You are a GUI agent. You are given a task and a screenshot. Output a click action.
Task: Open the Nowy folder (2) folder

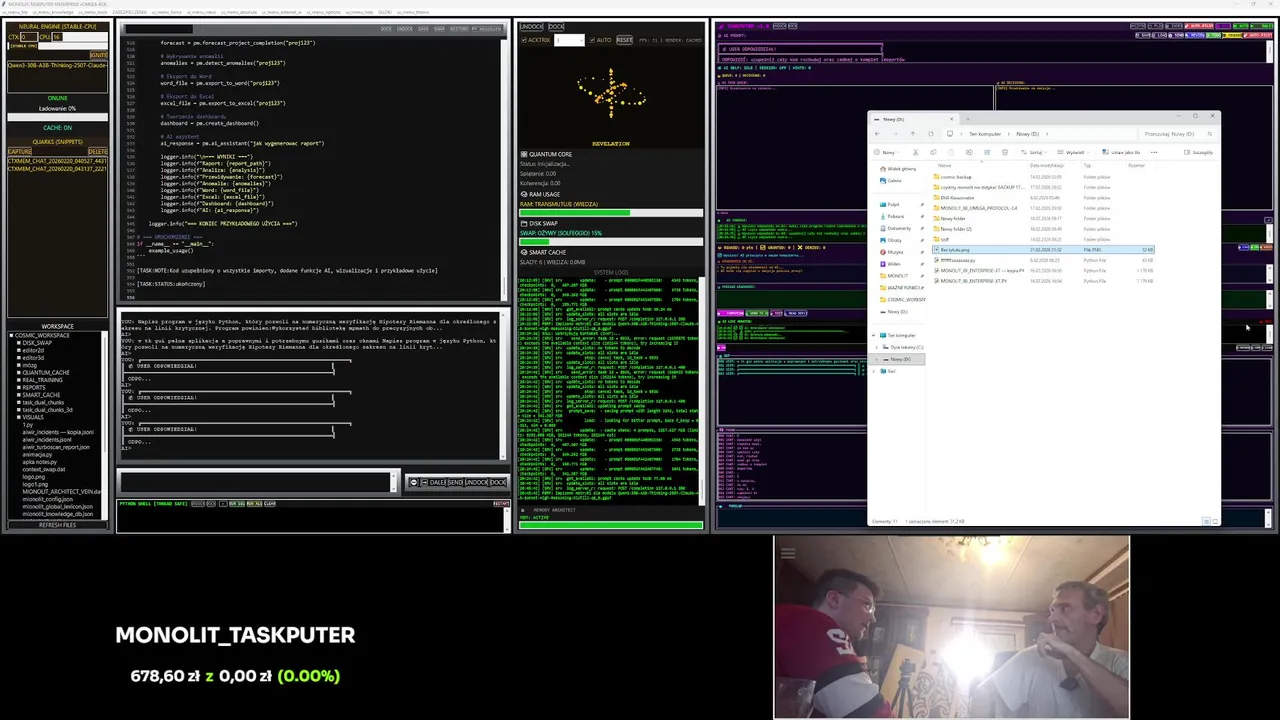954,229
